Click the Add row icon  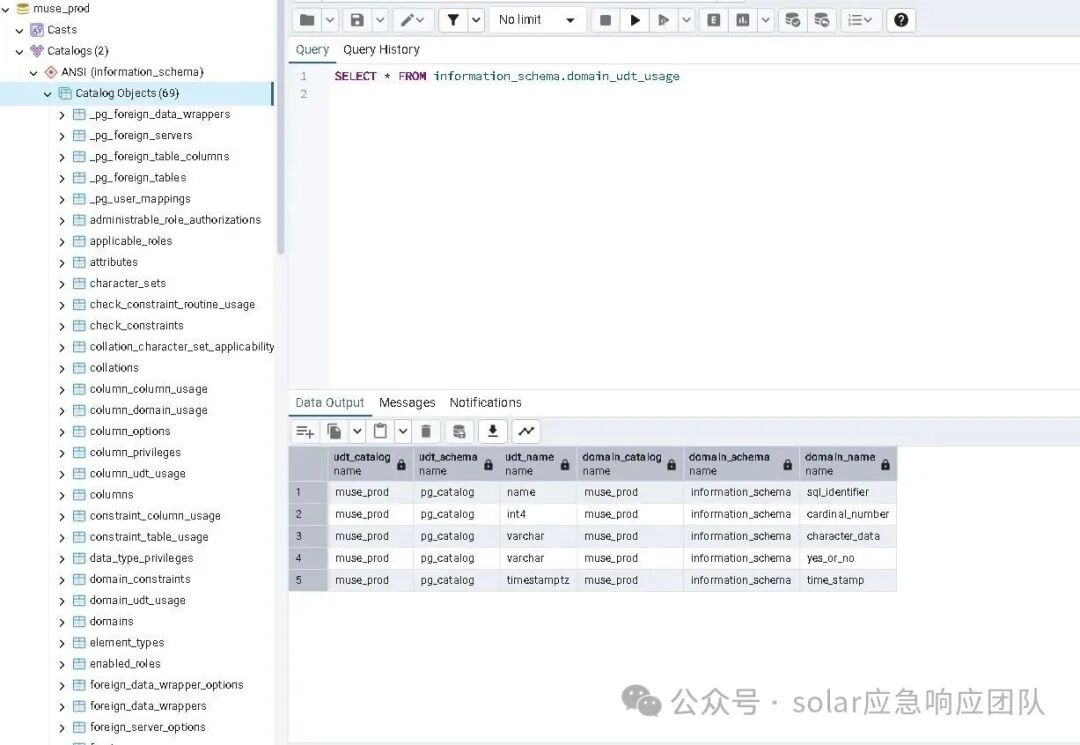(305, 432)
